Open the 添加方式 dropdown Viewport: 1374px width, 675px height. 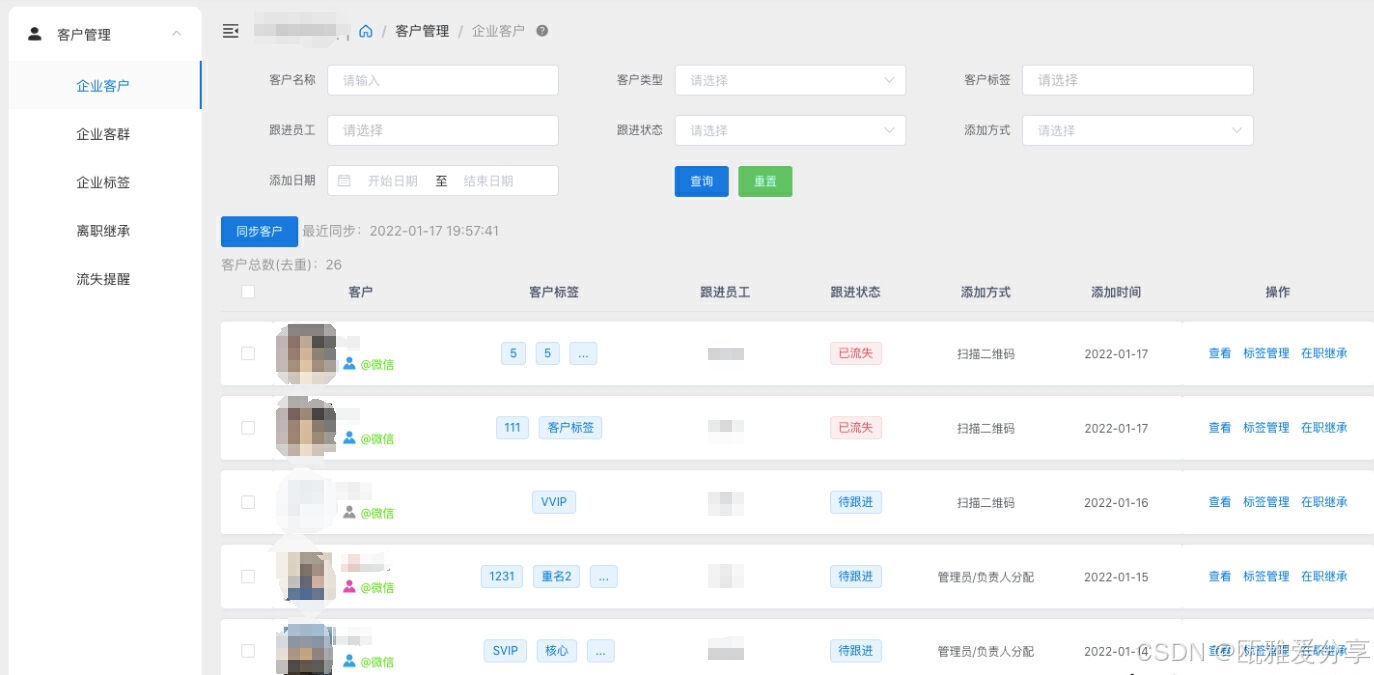coord(1137,130)
